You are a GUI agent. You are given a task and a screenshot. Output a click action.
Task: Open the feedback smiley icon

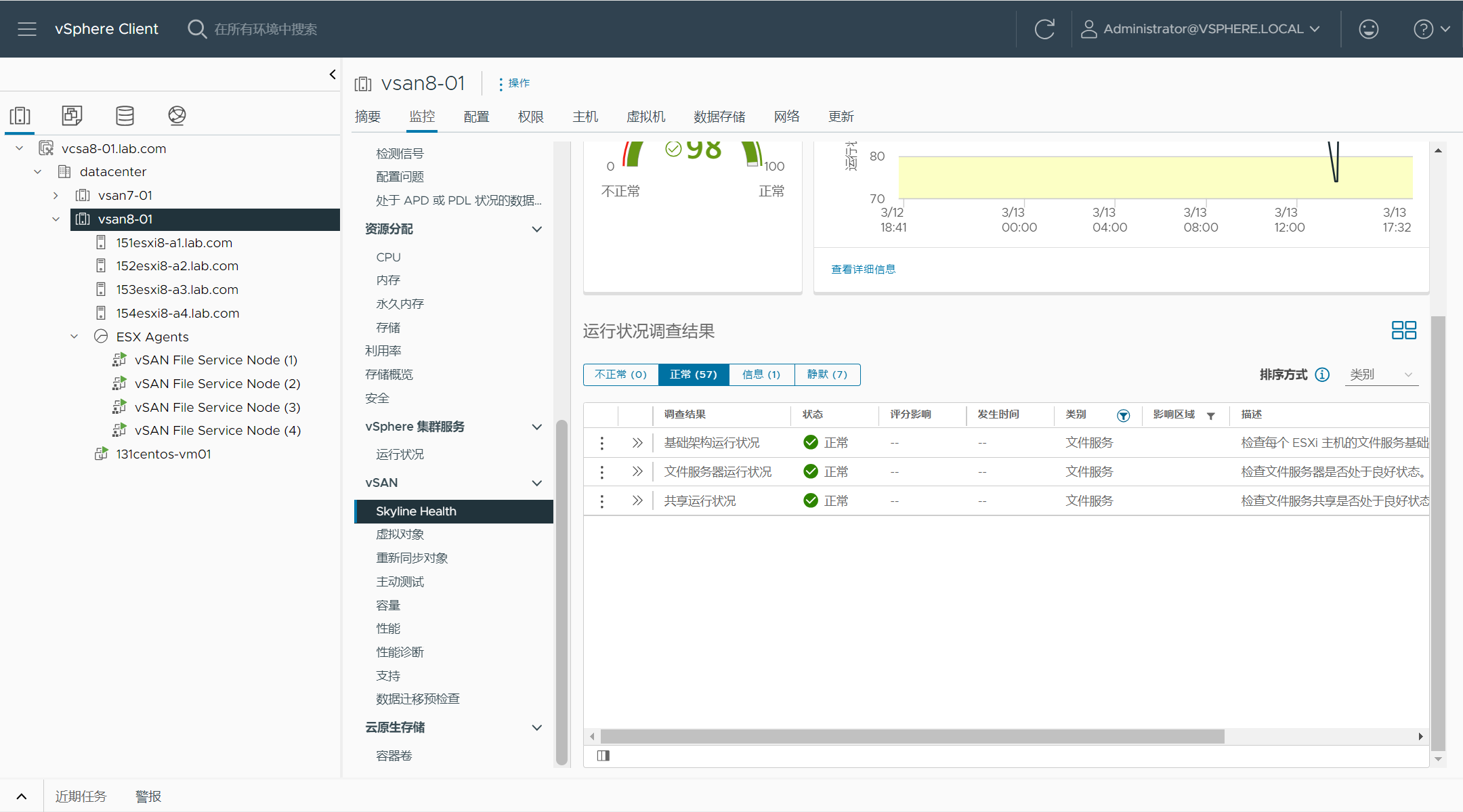click(1368, 29)
